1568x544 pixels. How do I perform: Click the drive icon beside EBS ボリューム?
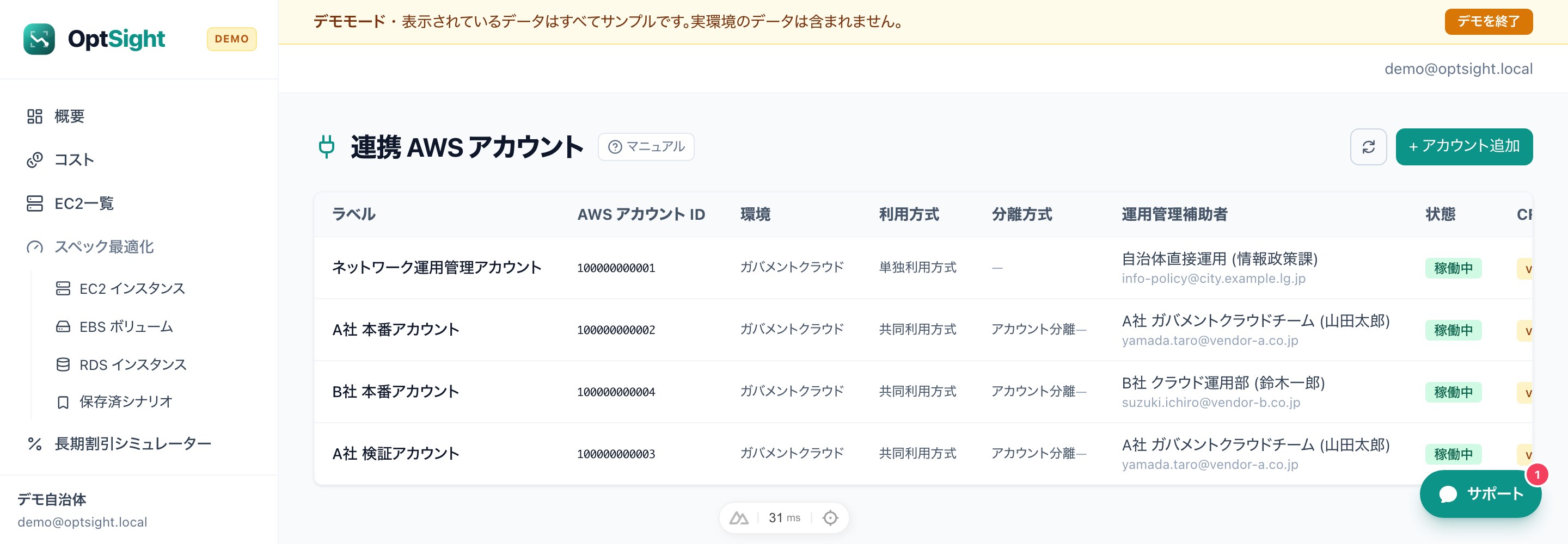[x=63, y=327]
